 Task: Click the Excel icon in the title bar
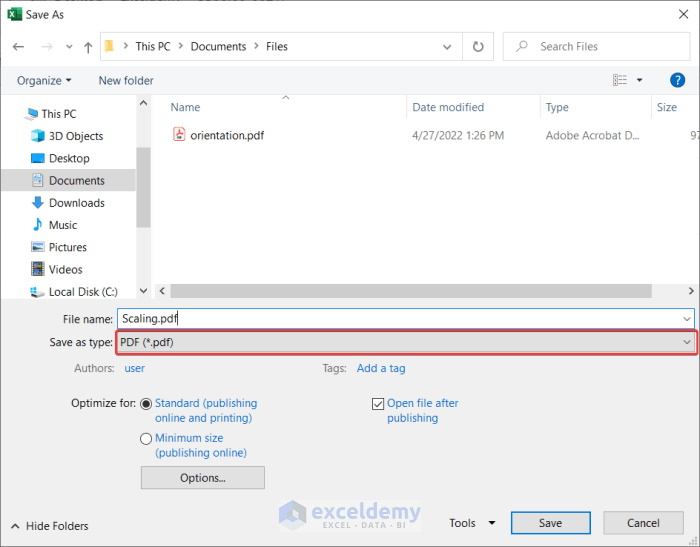[x=14, y=14]
